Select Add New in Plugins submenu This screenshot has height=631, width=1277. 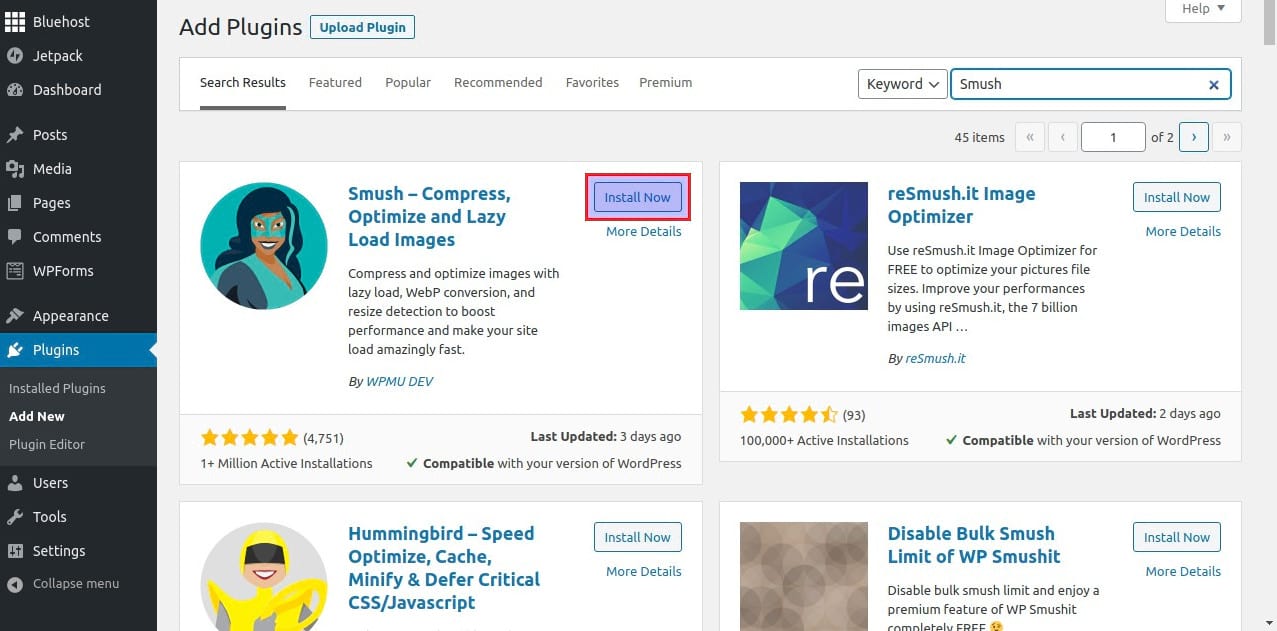(x=37, y=416)
